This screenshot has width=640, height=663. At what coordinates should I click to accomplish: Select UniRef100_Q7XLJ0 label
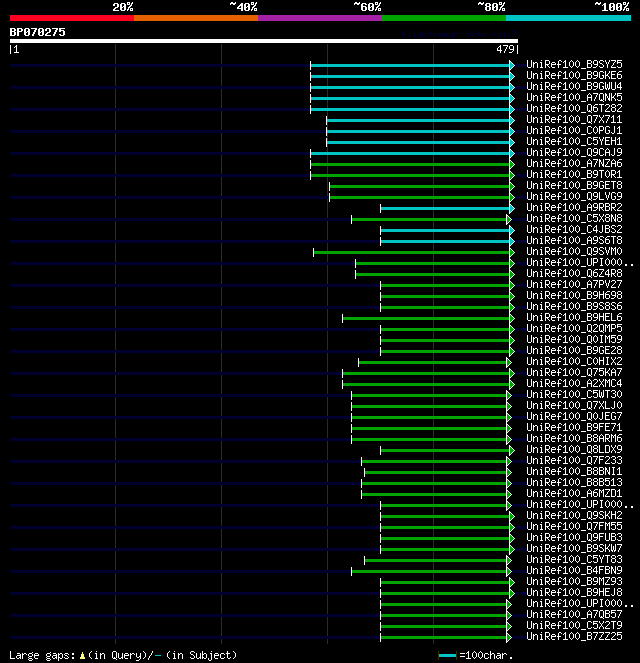[574, 405]
